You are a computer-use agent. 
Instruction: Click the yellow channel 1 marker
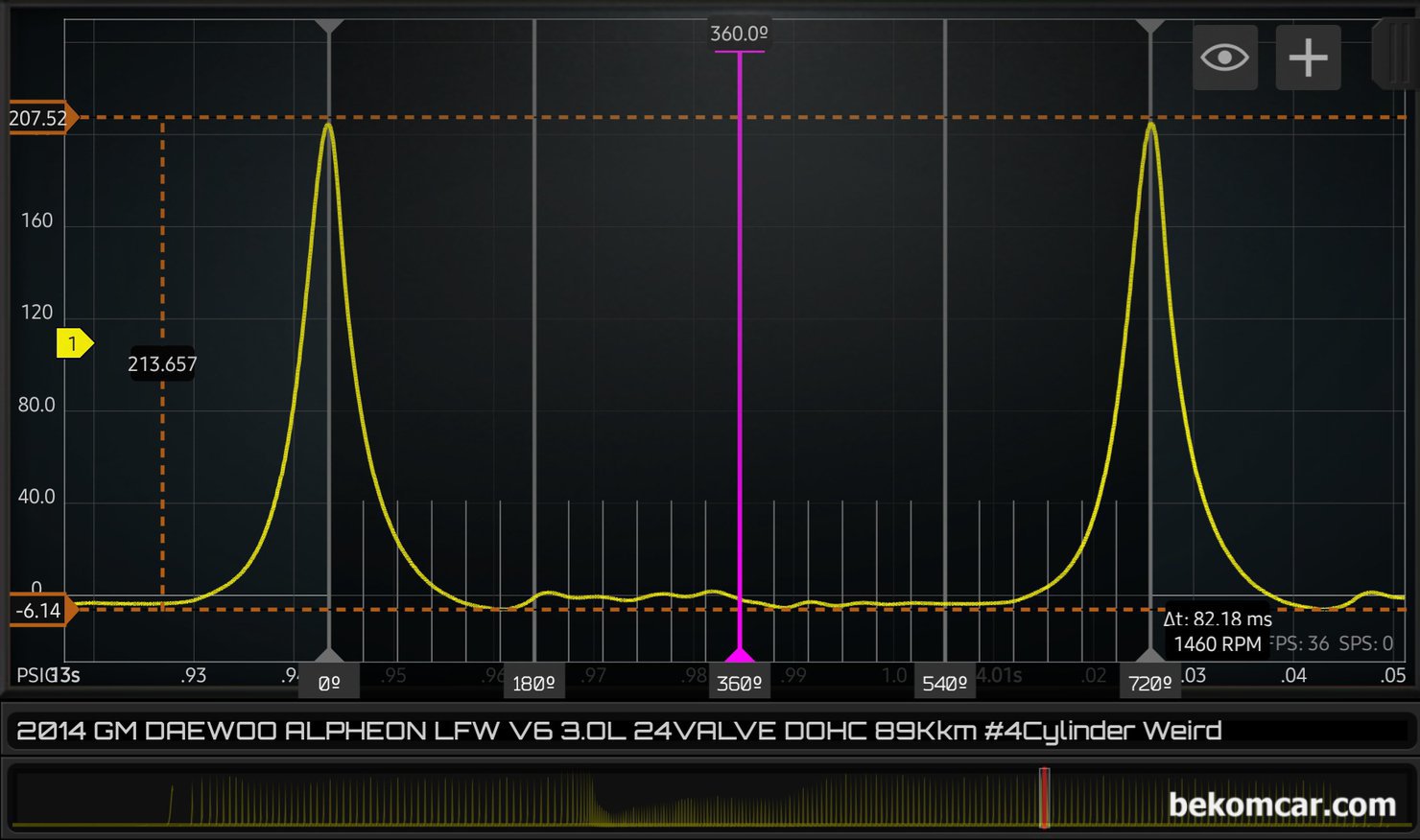coord(74,343)
